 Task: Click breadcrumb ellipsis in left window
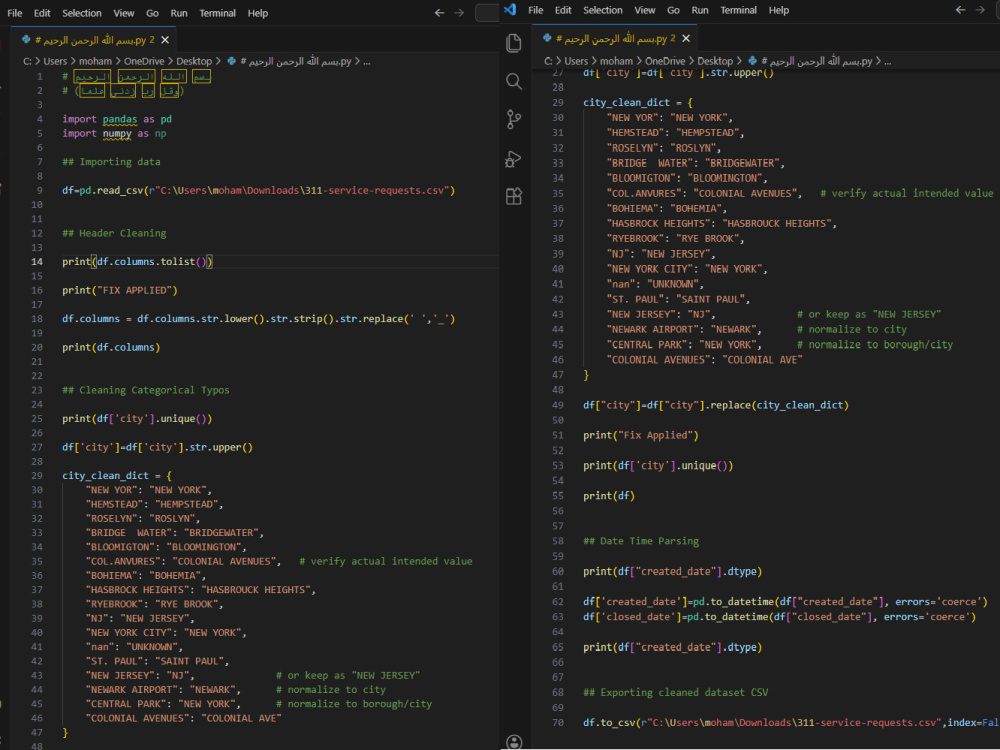(367, 61)
